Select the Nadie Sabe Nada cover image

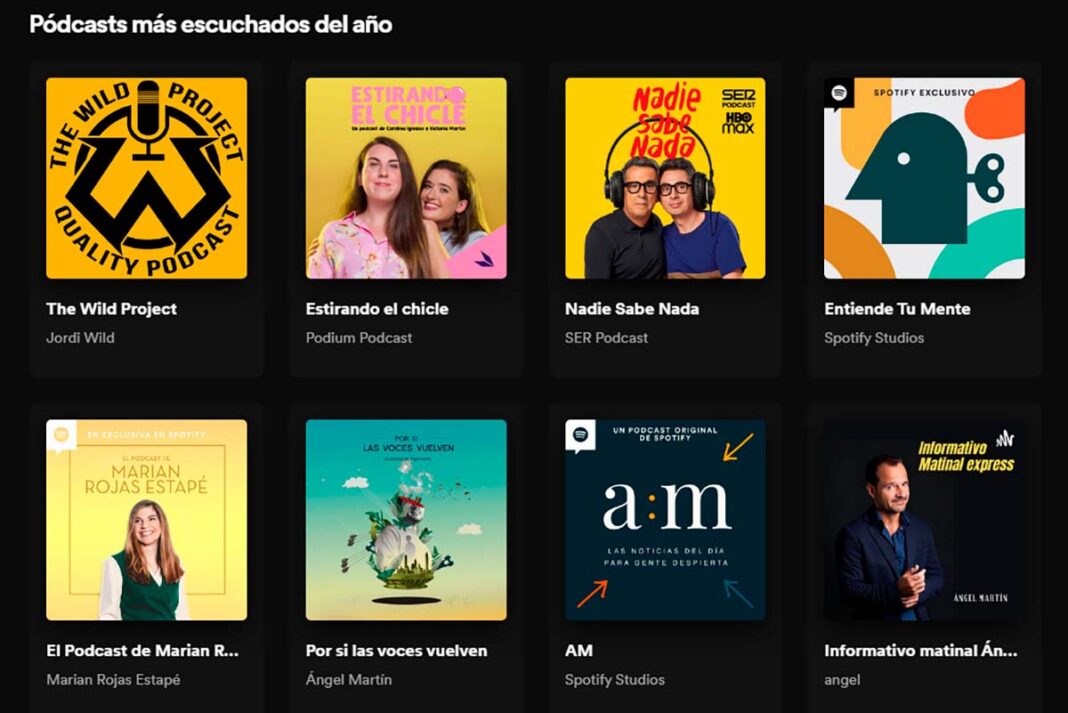pos(665,178)
